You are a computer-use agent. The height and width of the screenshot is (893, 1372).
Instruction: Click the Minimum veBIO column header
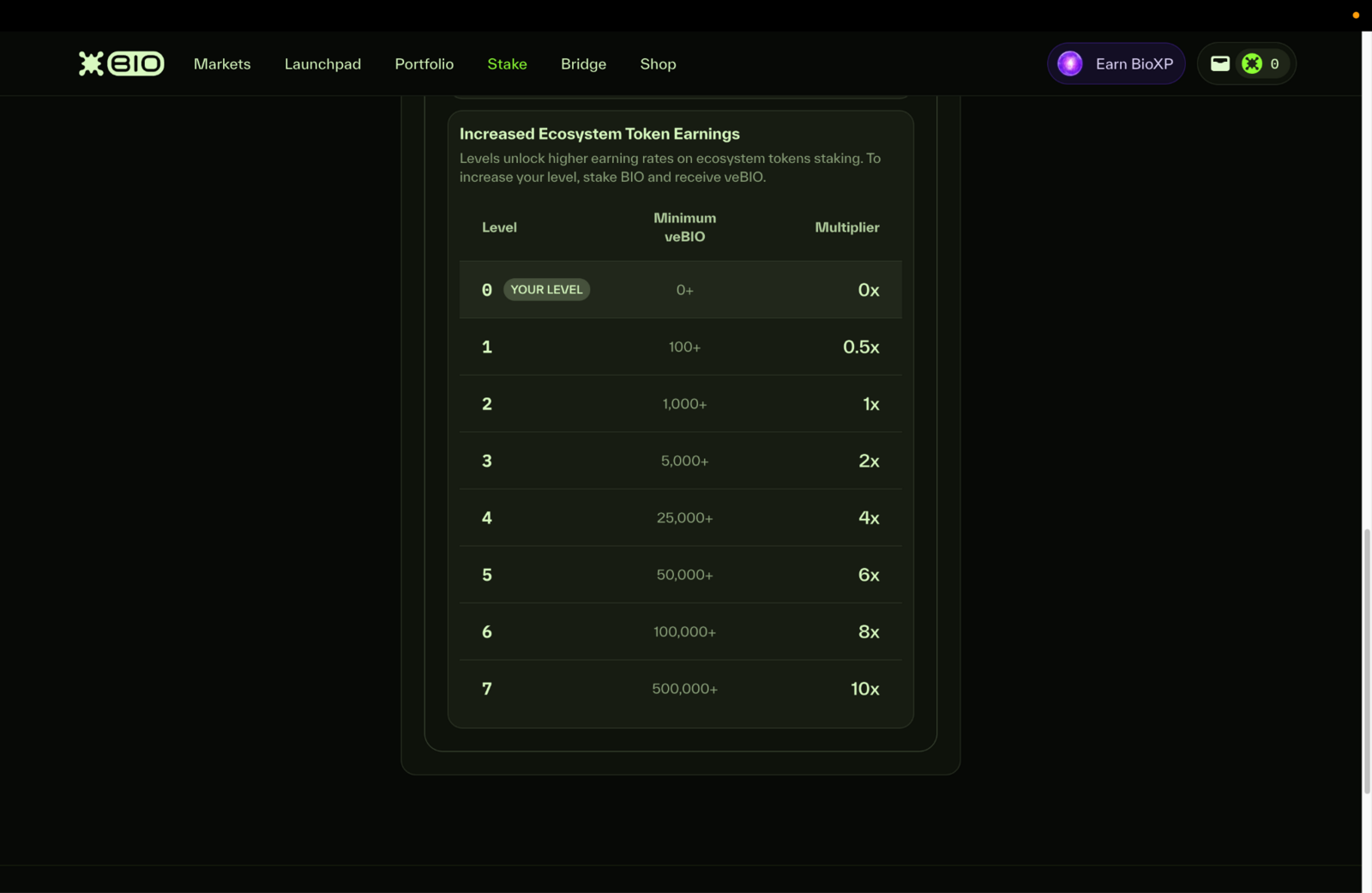pos(684,227)
